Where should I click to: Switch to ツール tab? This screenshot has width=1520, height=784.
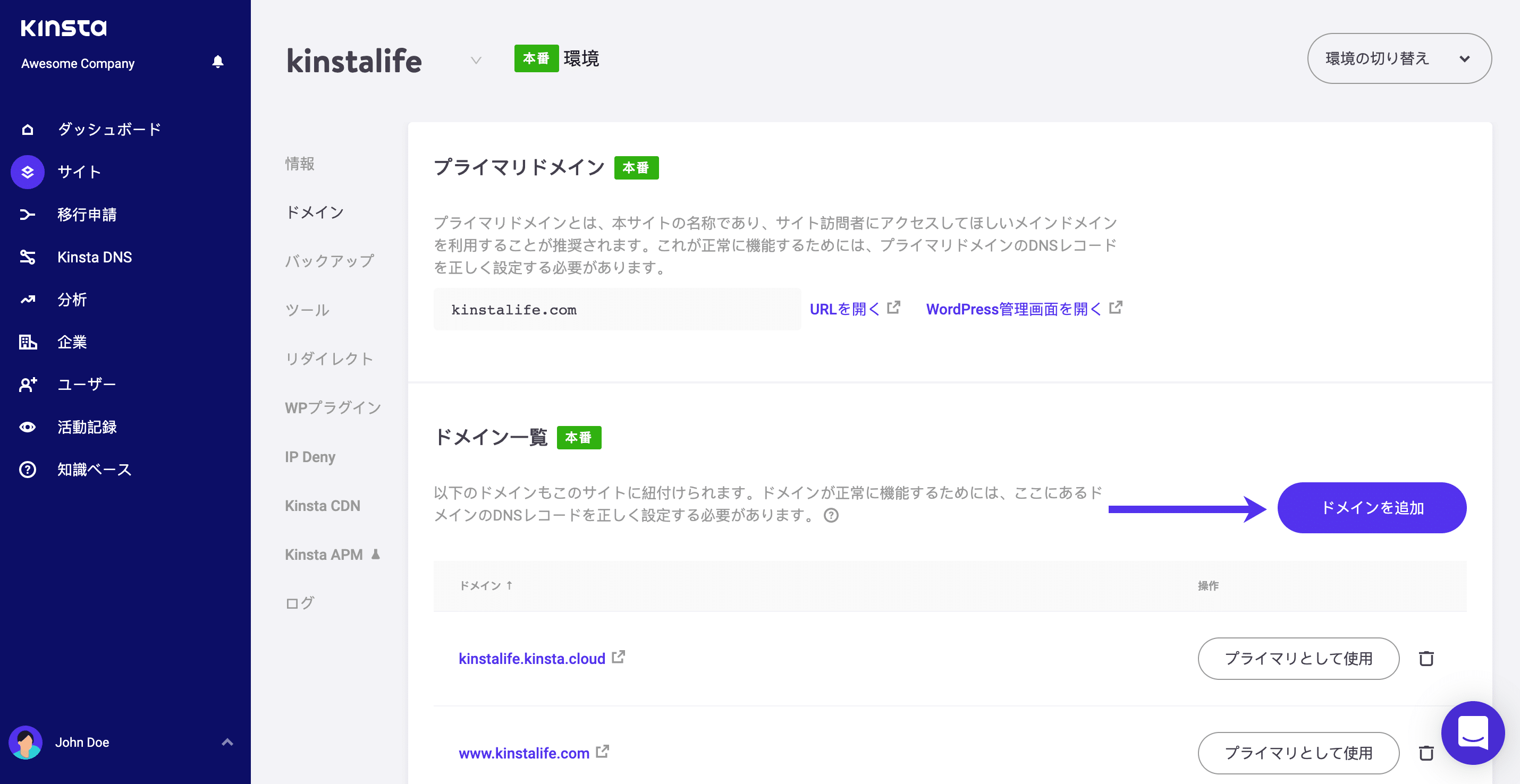pyautogui.click(x=307, y=310)
